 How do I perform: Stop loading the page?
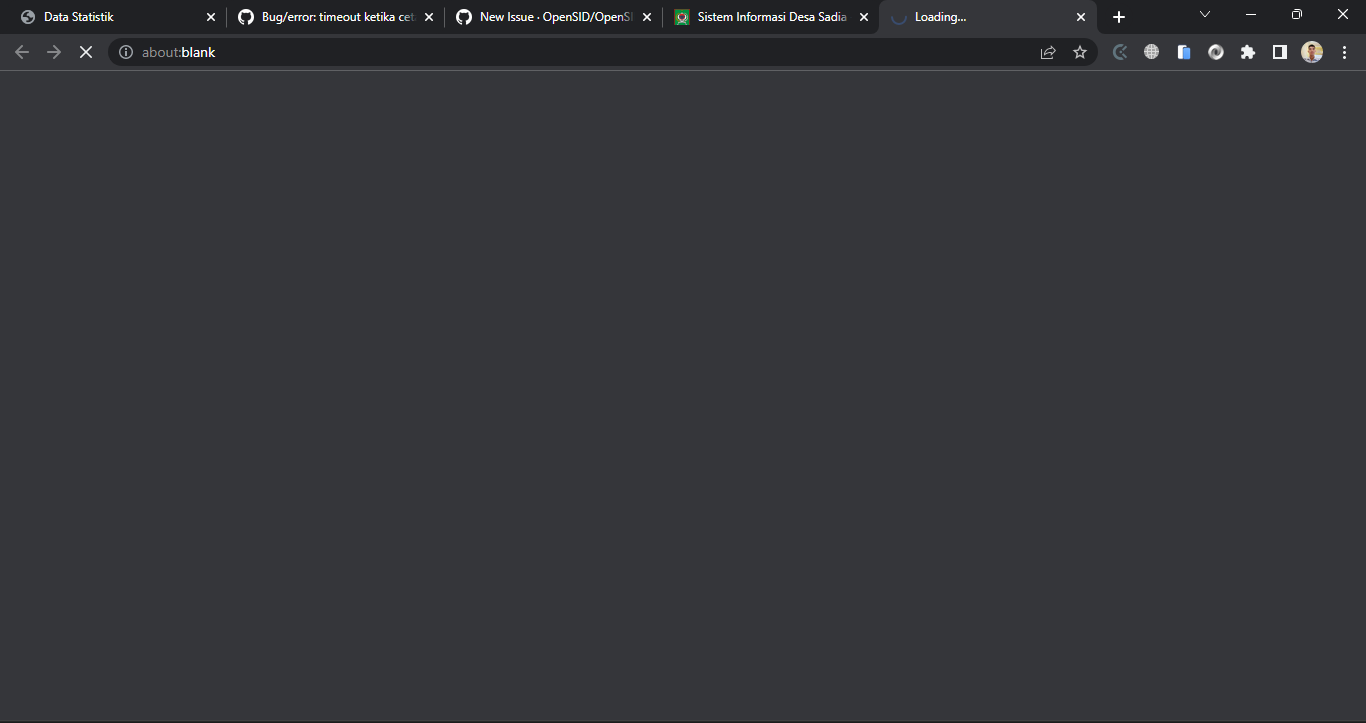pyautogui.click(x=86, y=52)
